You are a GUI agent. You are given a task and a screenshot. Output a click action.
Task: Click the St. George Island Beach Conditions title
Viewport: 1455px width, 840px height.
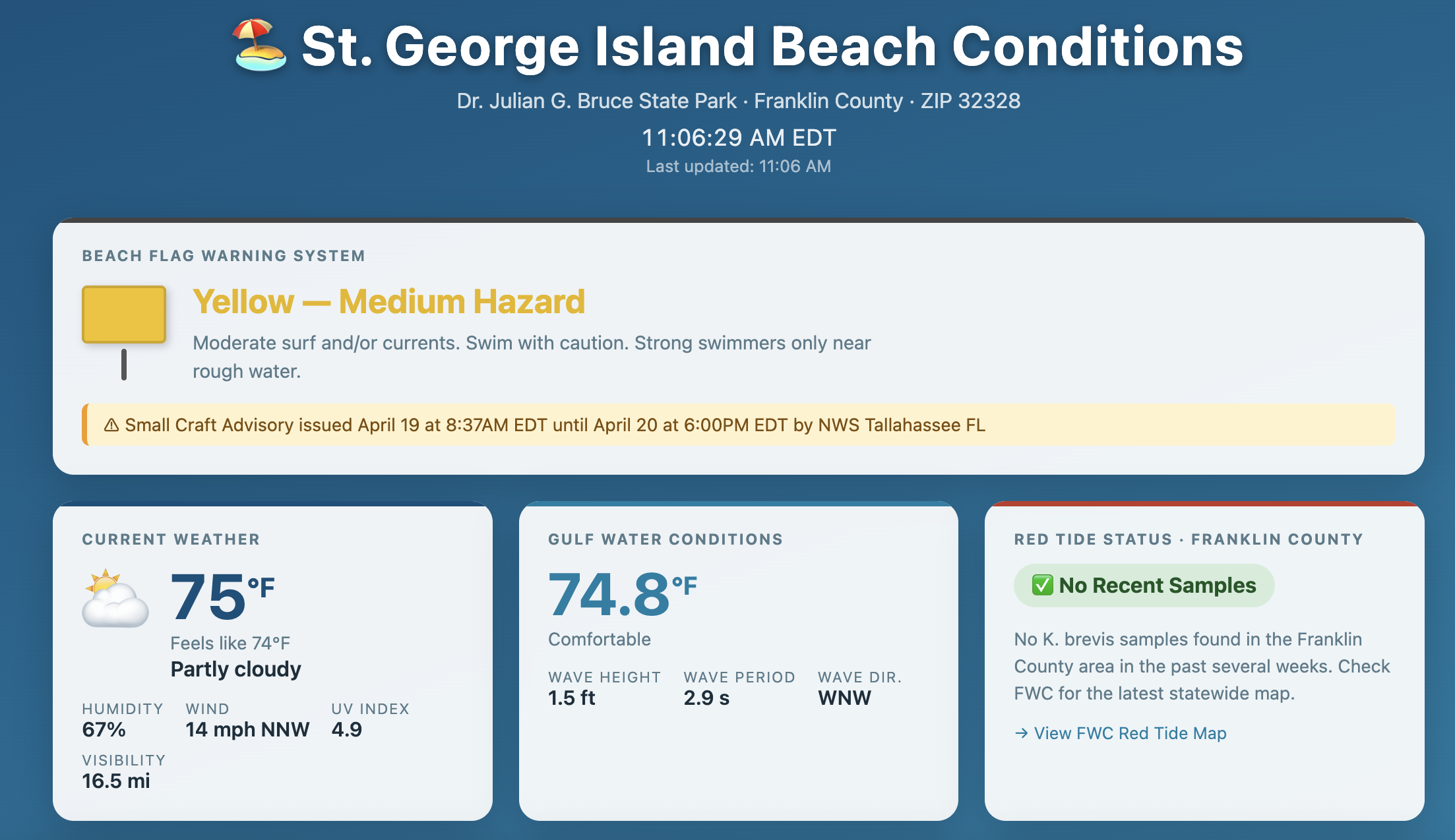(x=772, y=46)
